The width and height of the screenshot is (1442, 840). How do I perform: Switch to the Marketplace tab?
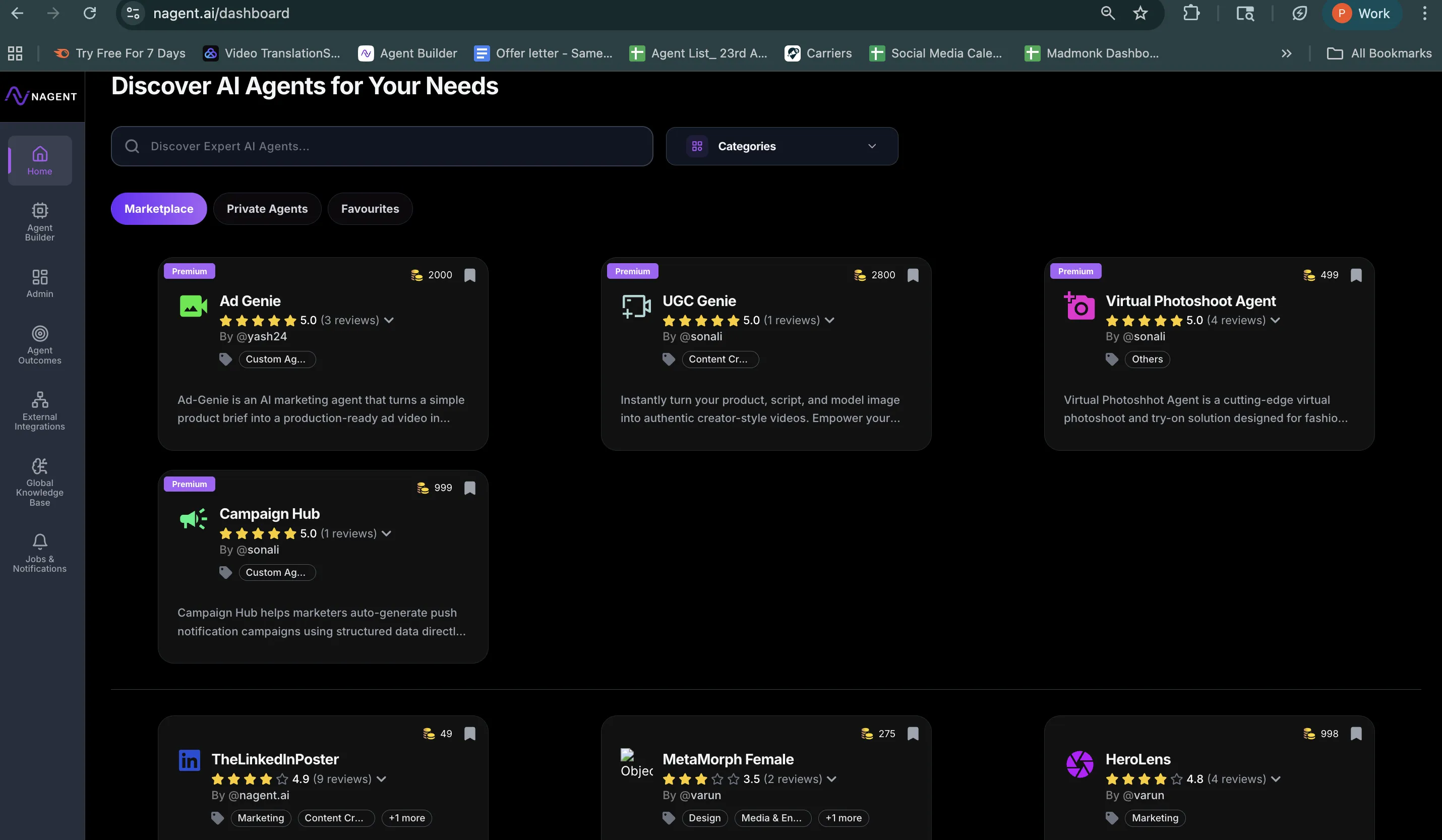[158, 209]
